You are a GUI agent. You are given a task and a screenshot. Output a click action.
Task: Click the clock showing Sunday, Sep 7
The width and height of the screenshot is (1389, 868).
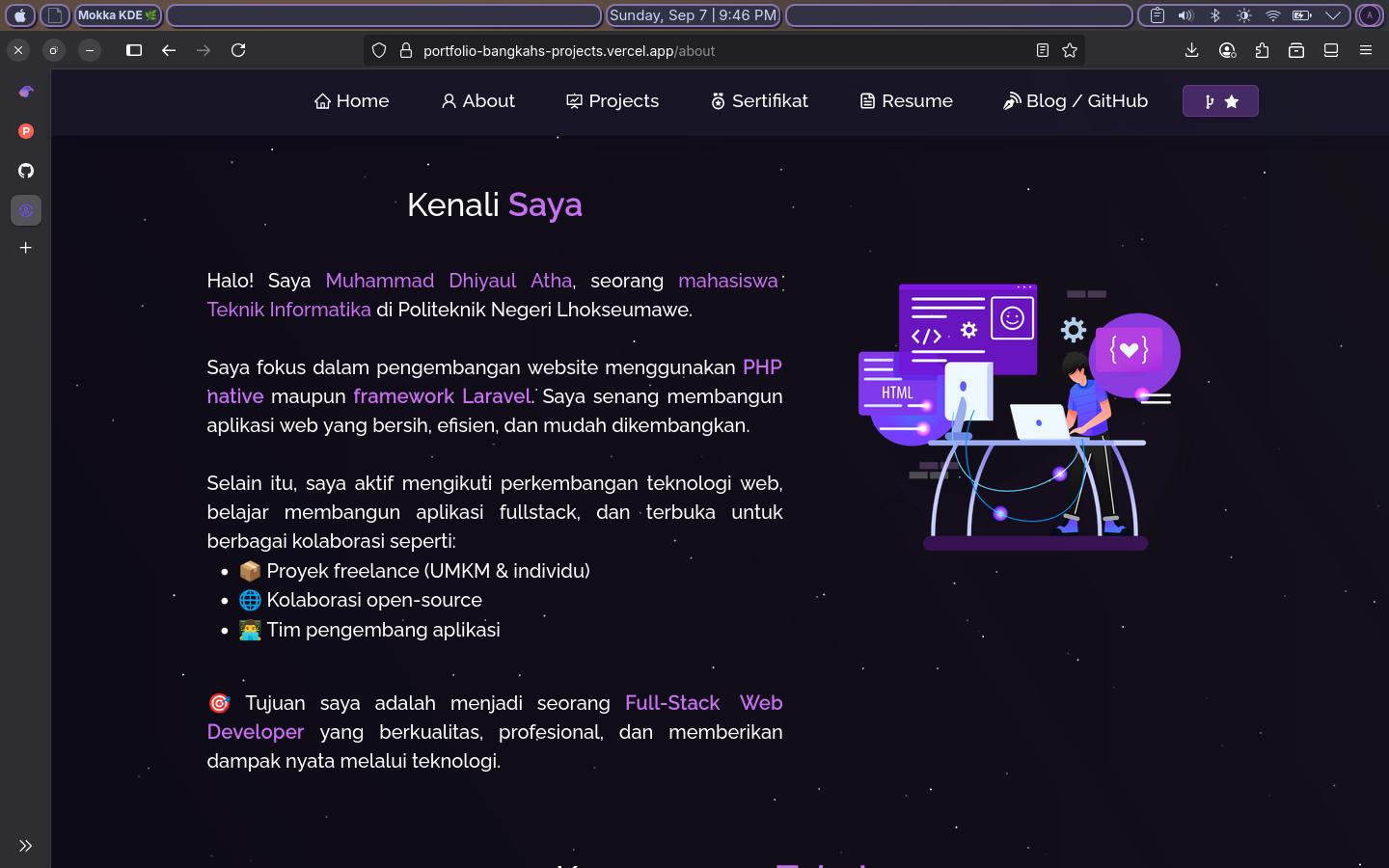pos(693,15)
